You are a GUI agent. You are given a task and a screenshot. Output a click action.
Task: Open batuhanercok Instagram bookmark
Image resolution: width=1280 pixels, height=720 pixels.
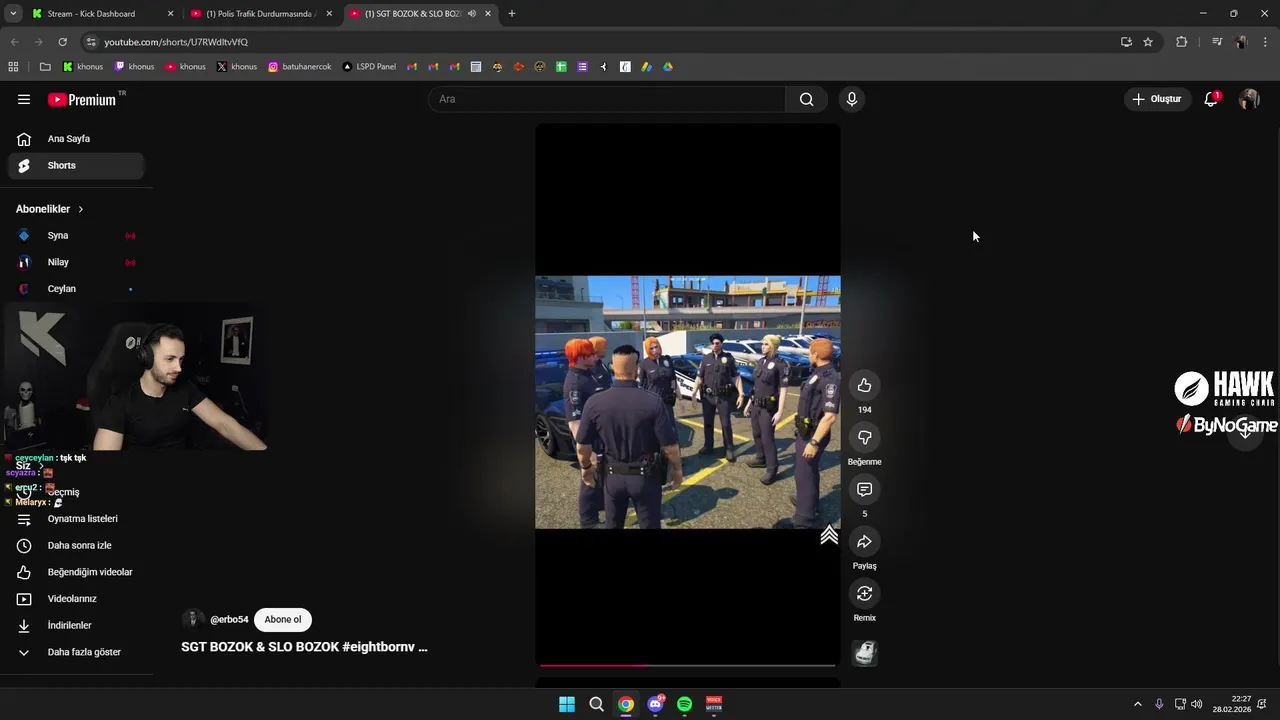(299, 67)
